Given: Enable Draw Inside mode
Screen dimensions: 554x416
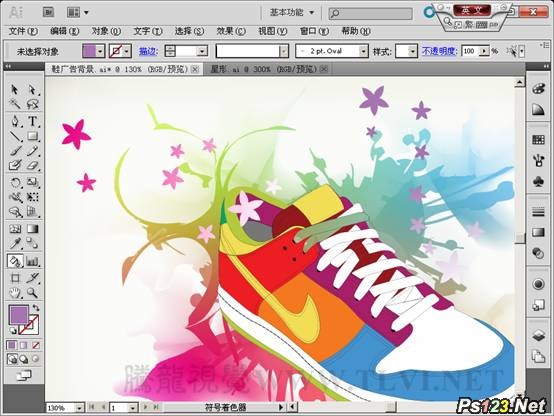Looking at the screenshot, I should (35, 359).
